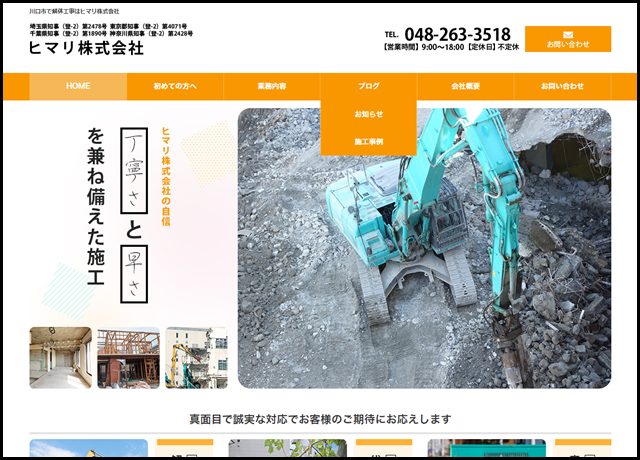Open the bottom teal-colored card image
The height and width of the screenshot is (460, 640).
(486, 449)
